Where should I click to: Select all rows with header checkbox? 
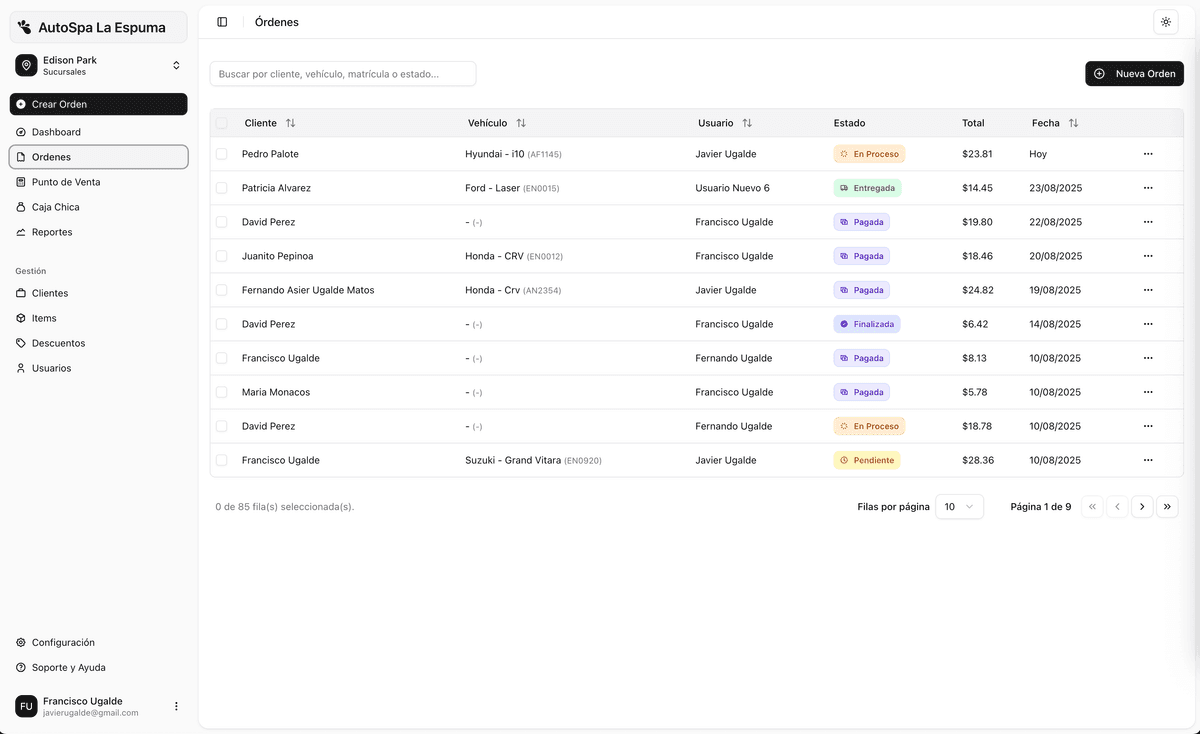[x=222, y=123]
